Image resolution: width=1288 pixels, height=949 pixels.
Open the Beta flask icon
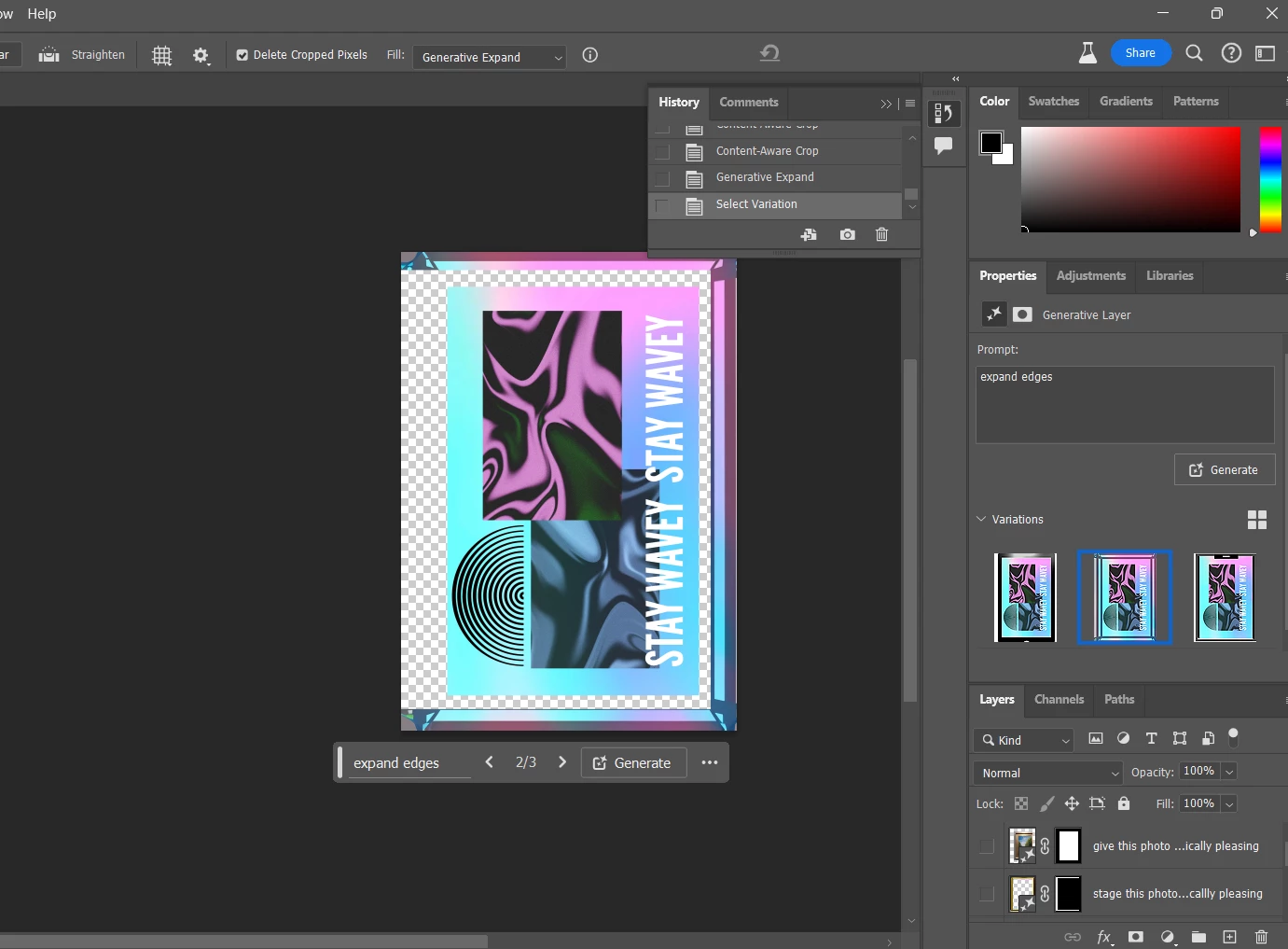[1087, 53]
